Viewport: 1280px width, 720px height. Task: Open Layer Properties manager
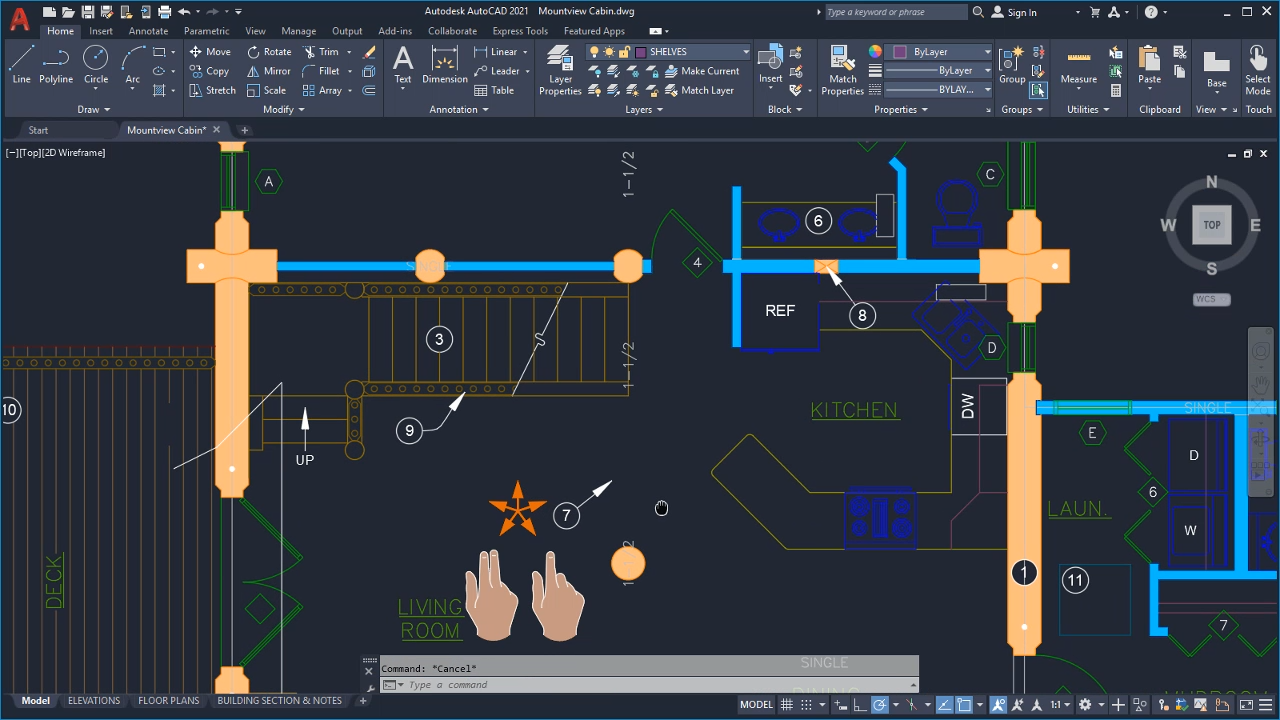coord(559,71)
